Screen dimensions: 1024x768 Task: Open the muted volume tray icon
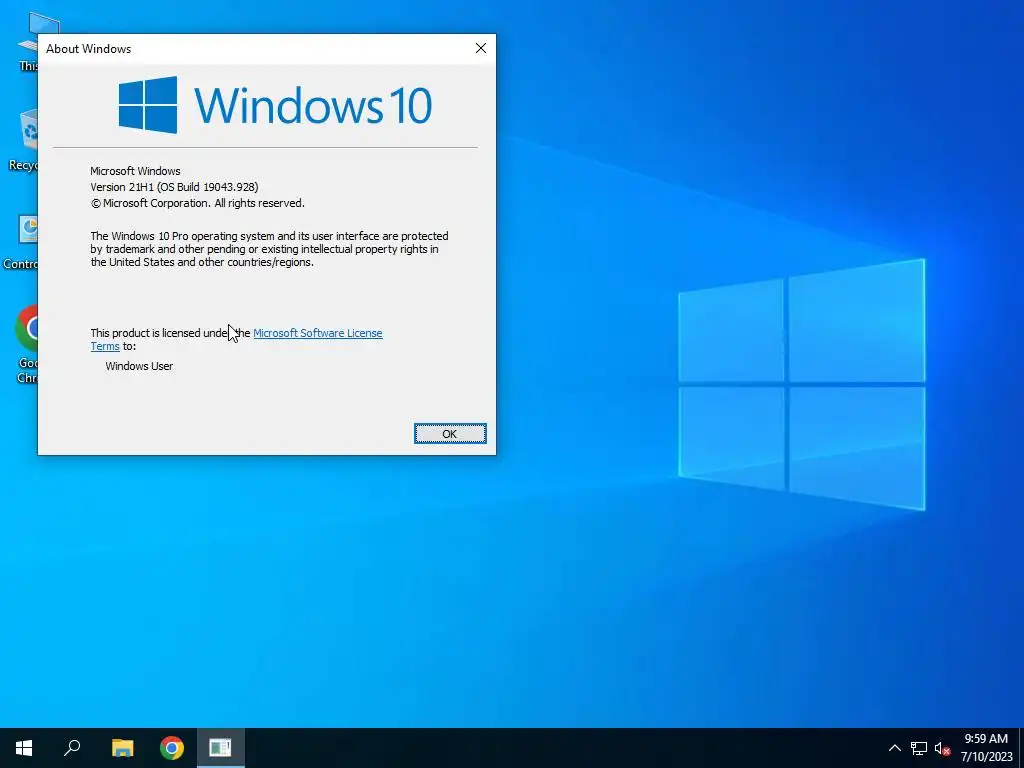942,748
